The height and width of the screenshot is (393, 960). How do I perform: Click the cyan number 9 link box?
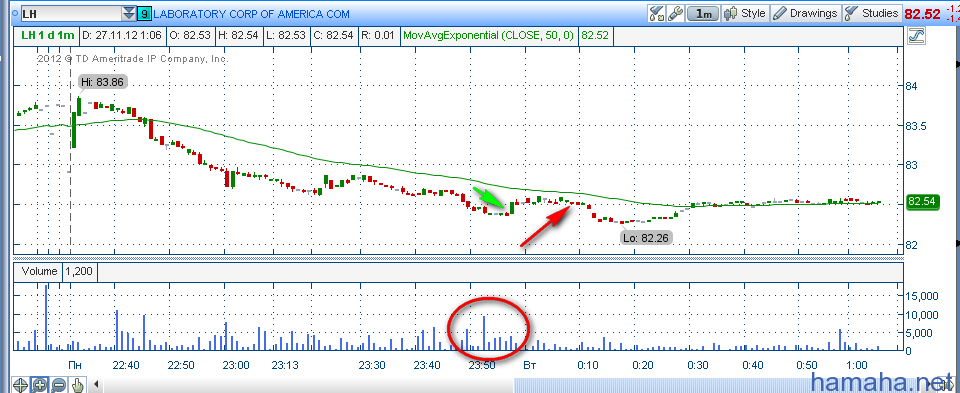coord(144,13)
